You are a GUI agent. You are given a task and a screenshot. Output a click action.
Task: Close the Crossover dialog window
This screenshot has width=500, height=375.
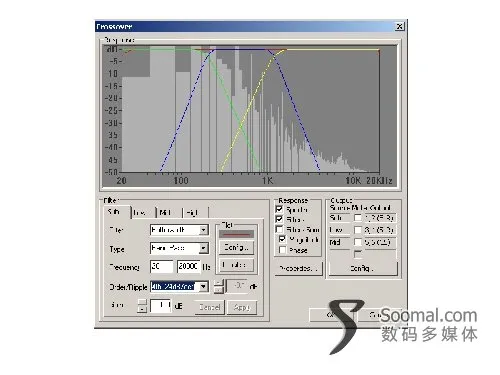tap(399, 26)
